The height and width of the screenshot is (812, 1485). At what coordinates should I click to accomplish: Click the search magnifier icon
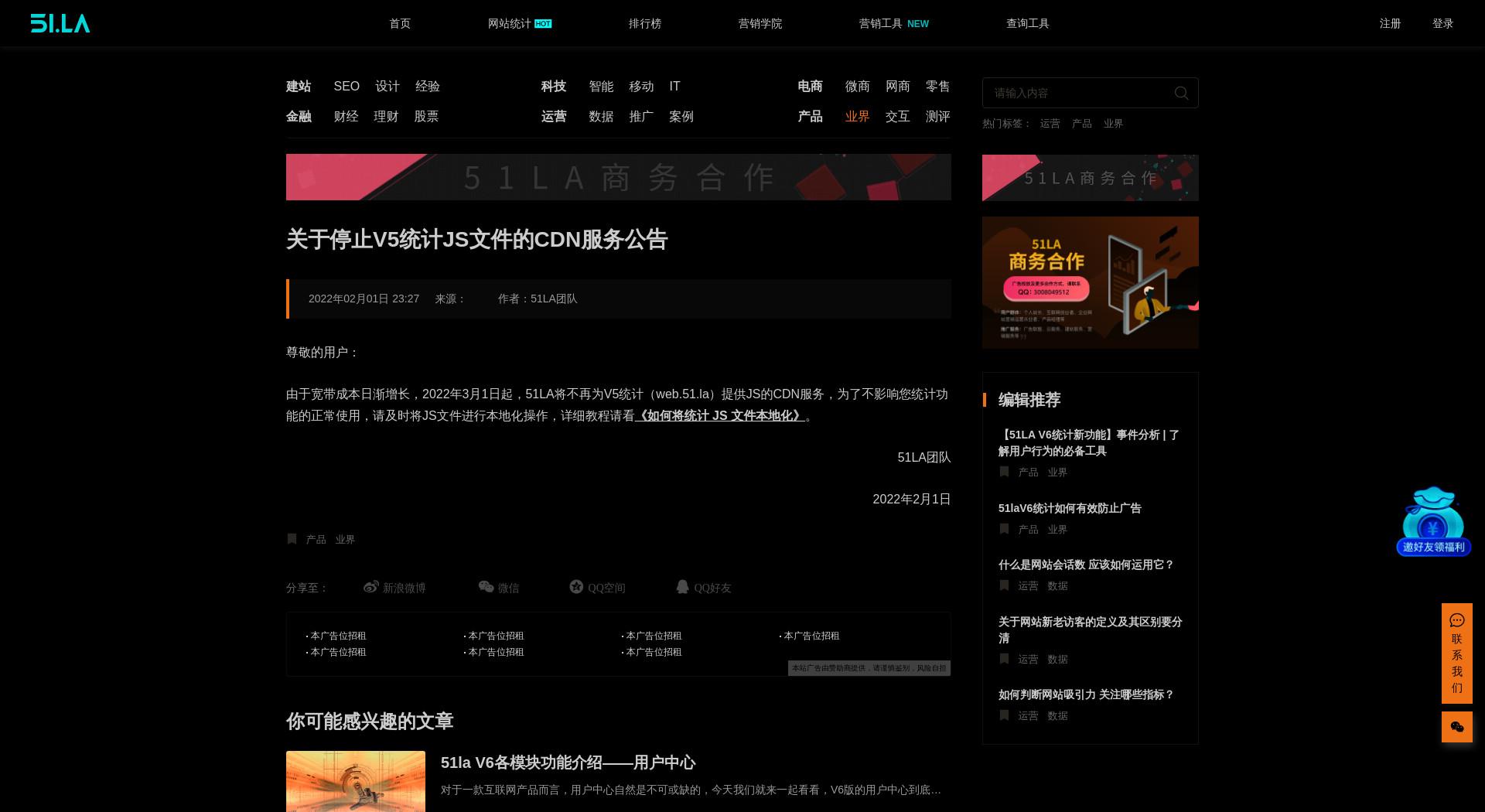tap(1181, 93)
